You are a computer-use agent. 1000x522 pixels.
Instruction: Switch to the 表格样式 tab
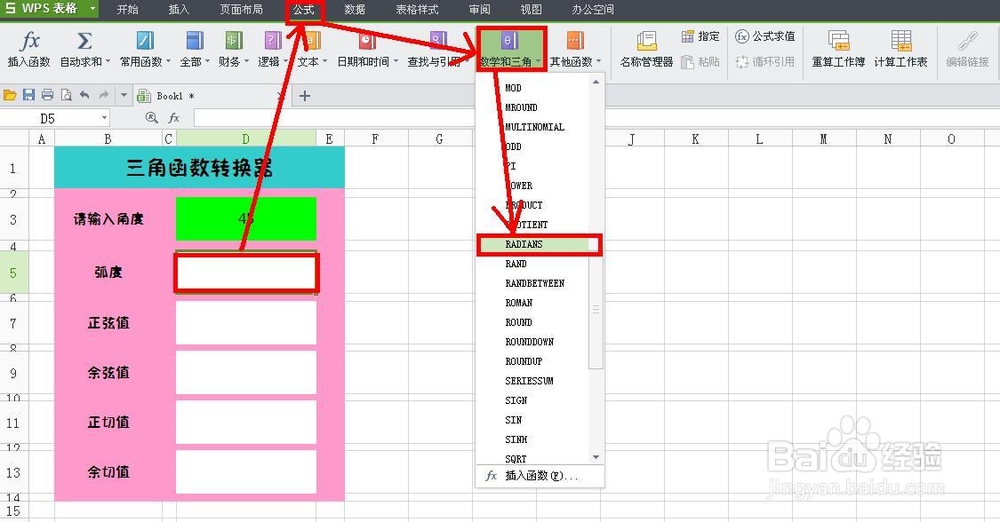point(417,10)
